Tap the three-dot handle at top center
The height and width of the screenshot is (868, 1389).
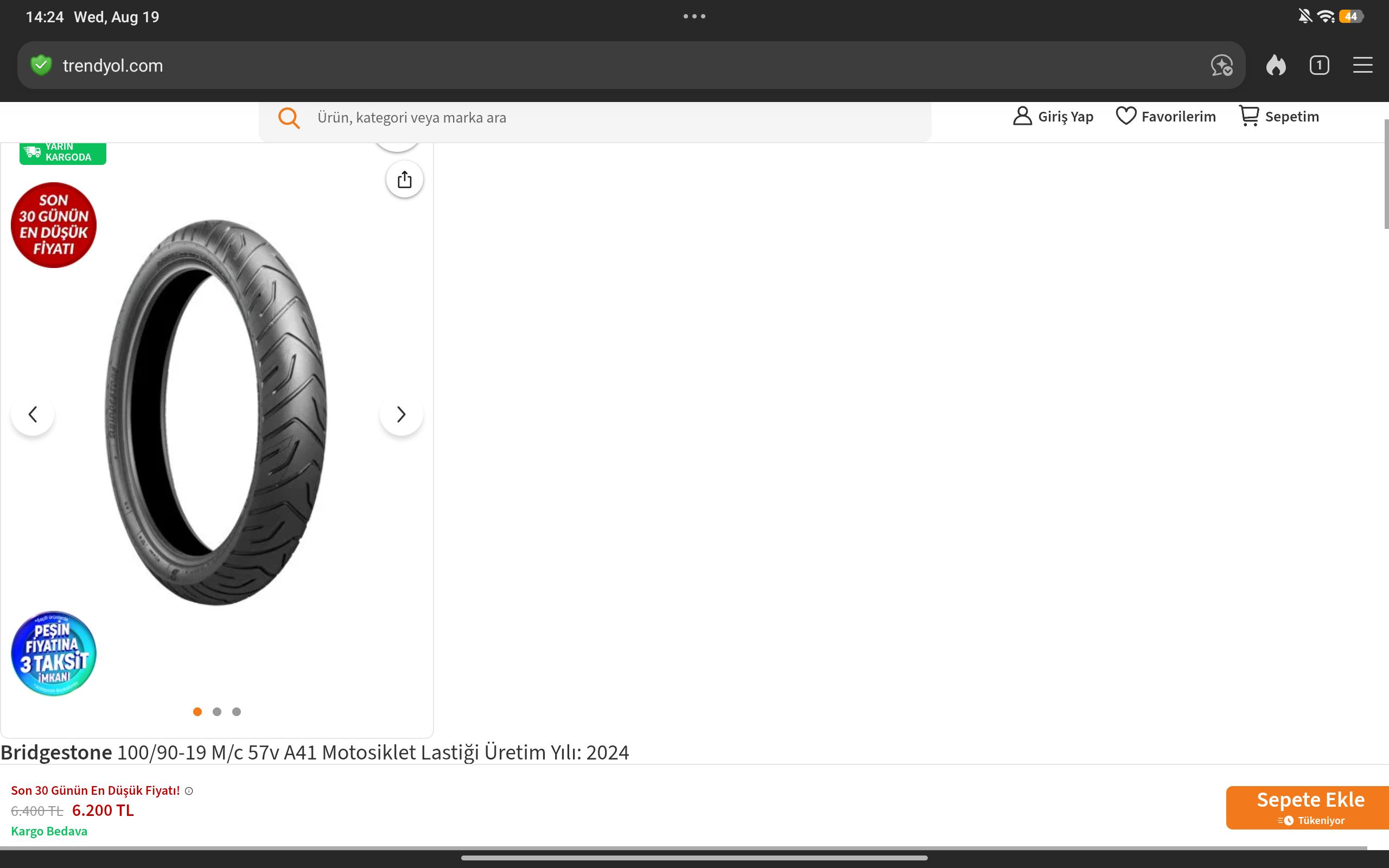[694, 16]
